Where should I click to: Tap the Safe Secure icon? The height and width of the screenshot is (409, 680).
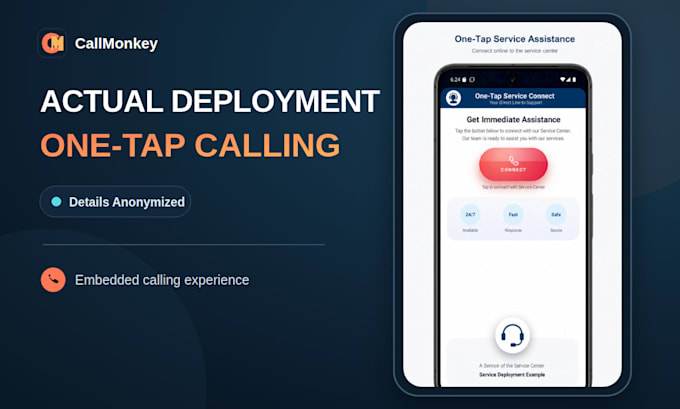point(556,215)
